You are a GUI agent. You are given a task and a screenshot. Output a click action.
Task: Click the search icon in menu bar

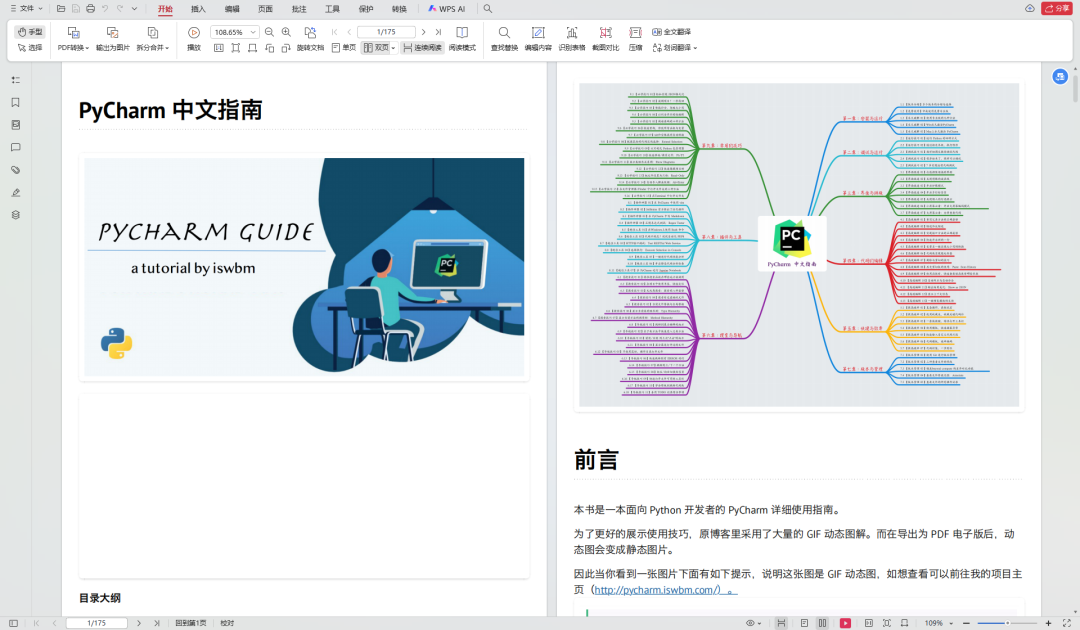coord(488,9)
